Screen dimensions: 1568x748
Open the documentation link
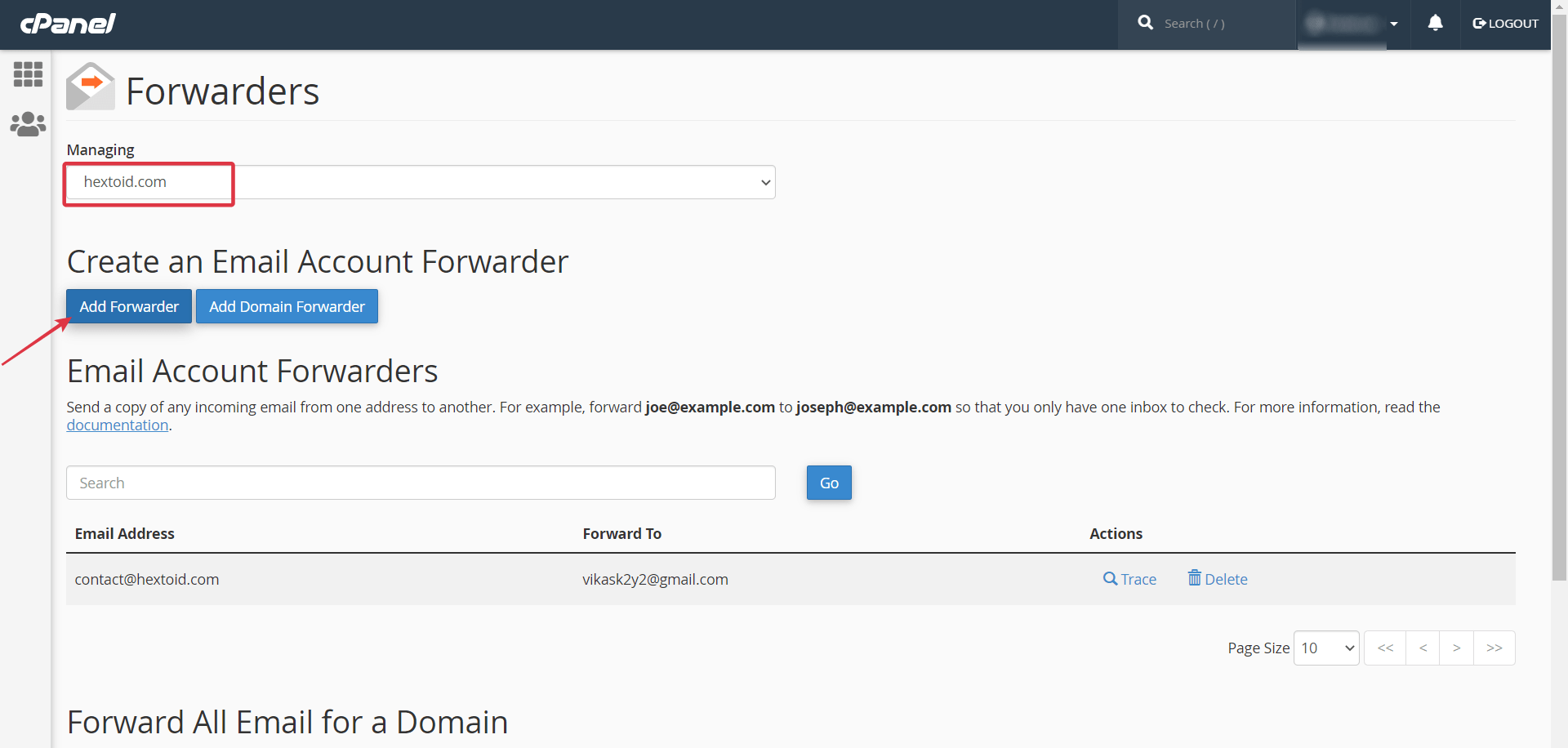tap(118, 425)
